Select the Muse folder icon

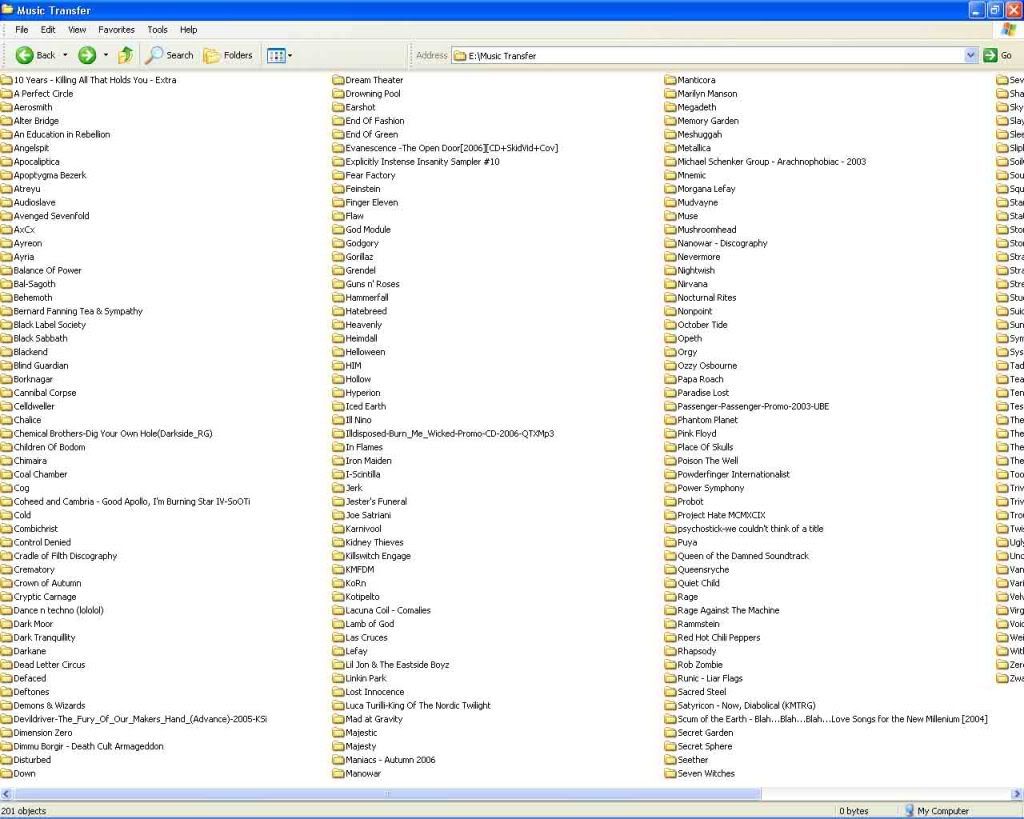point(670,216)
